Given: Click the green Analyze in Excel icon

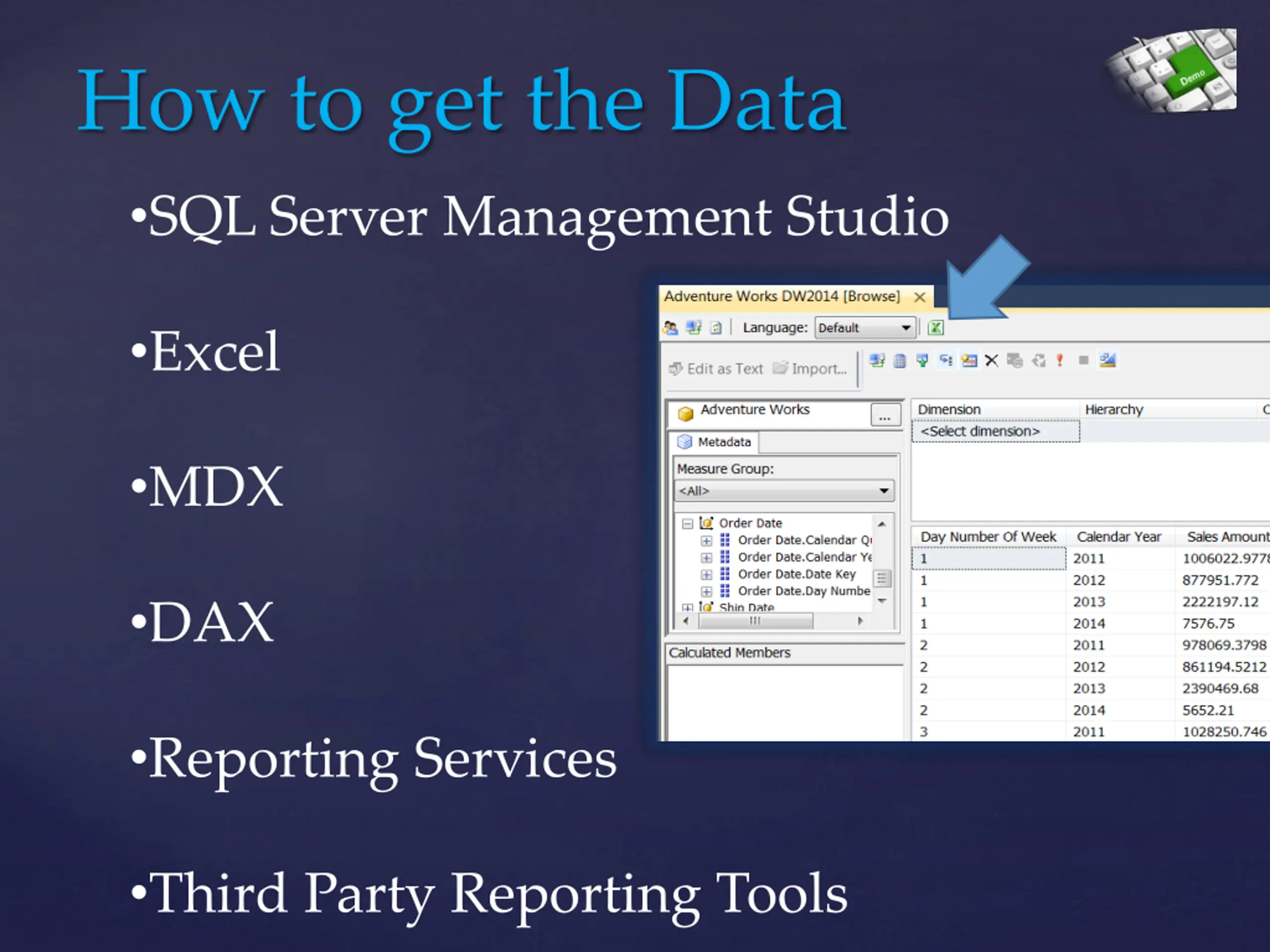Looking at the screenshot, I should [936, 328].
